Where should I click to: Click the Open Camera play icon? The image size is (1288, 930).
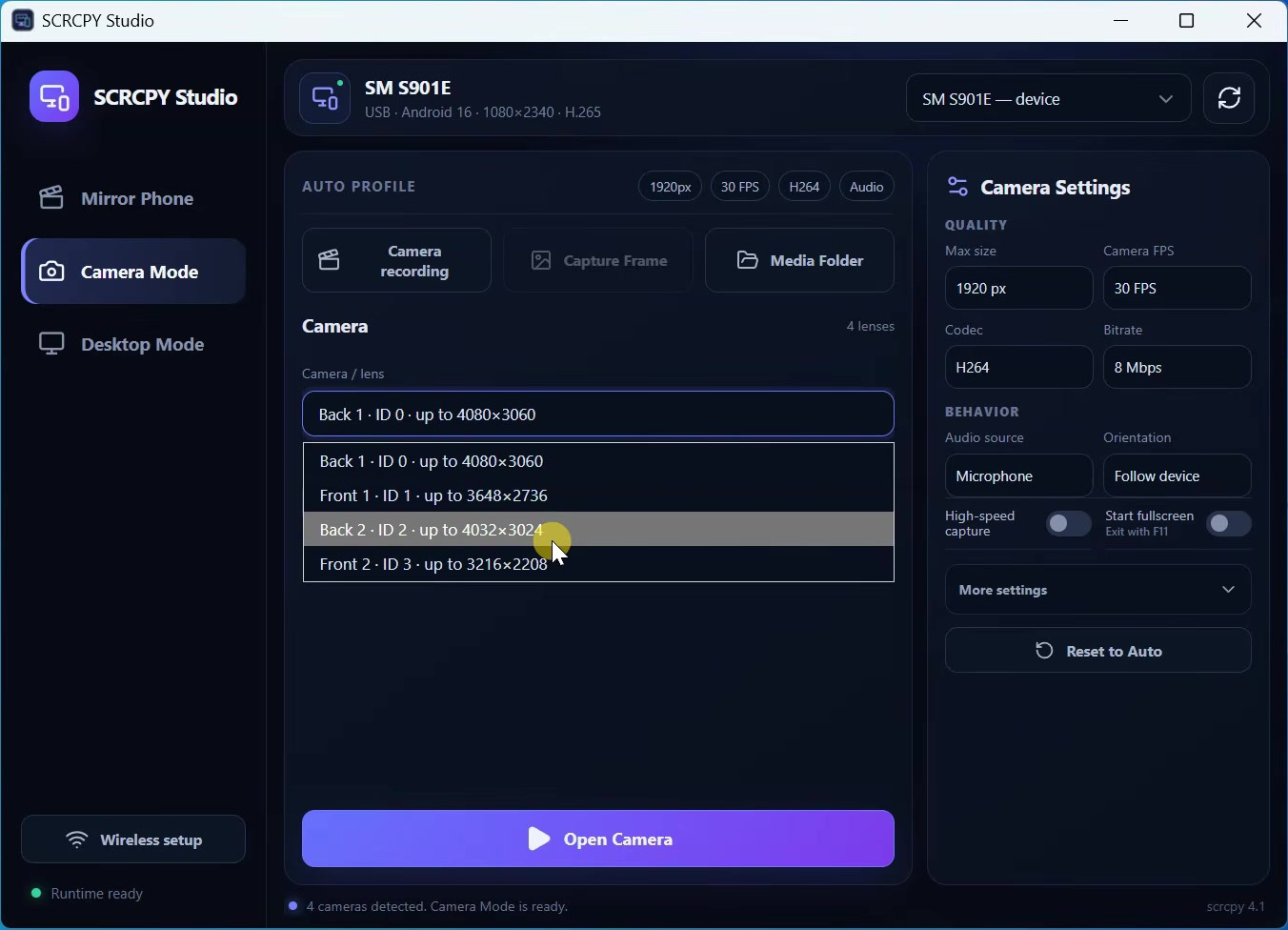[x=539, y=839]
